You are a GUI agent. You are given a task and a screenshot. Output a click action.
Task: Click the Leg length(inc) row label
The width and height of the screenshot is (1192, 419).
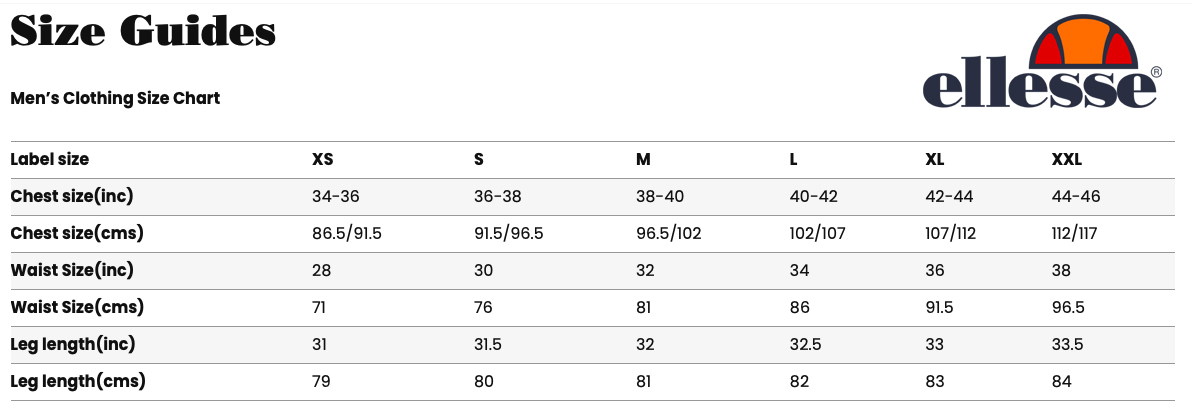click(72, 344)
